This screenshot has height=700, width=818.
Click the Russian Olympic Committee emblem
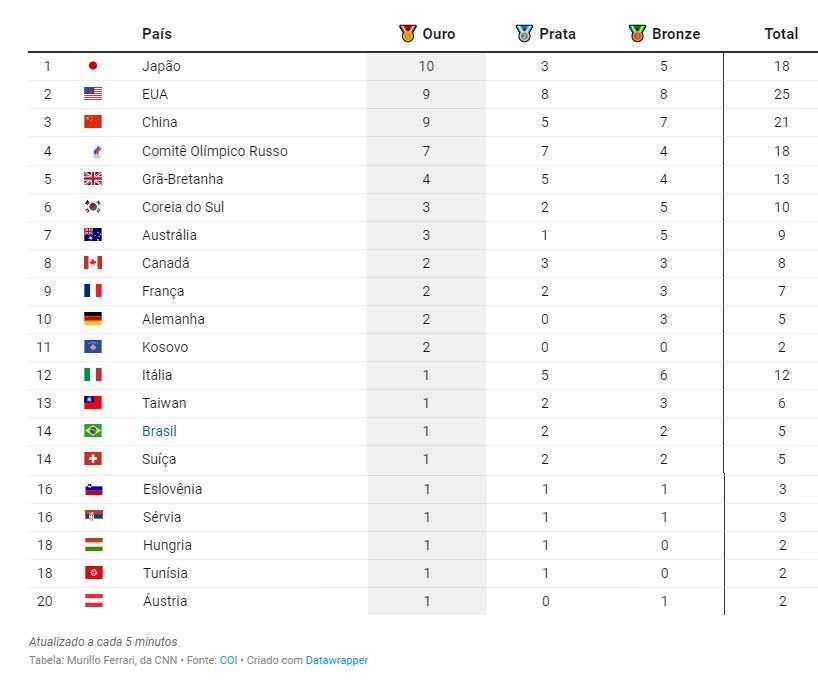pos(97,151)
